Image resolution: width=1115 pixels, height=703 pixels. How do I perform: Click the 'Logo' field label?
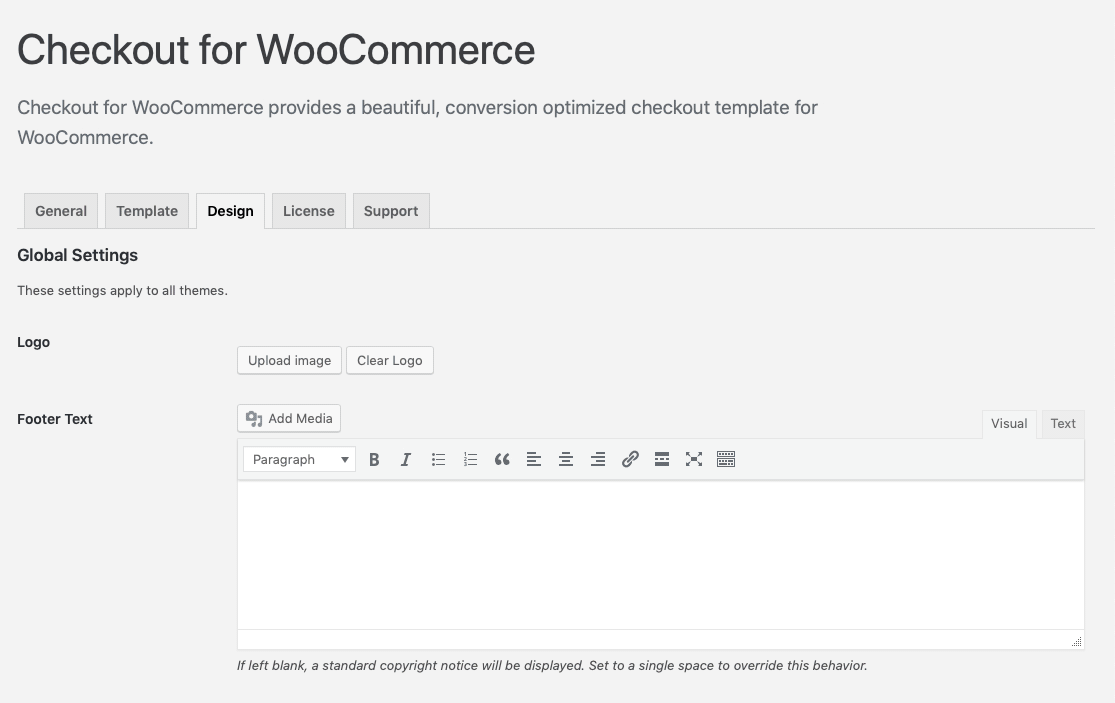click(x=33, y=343)
